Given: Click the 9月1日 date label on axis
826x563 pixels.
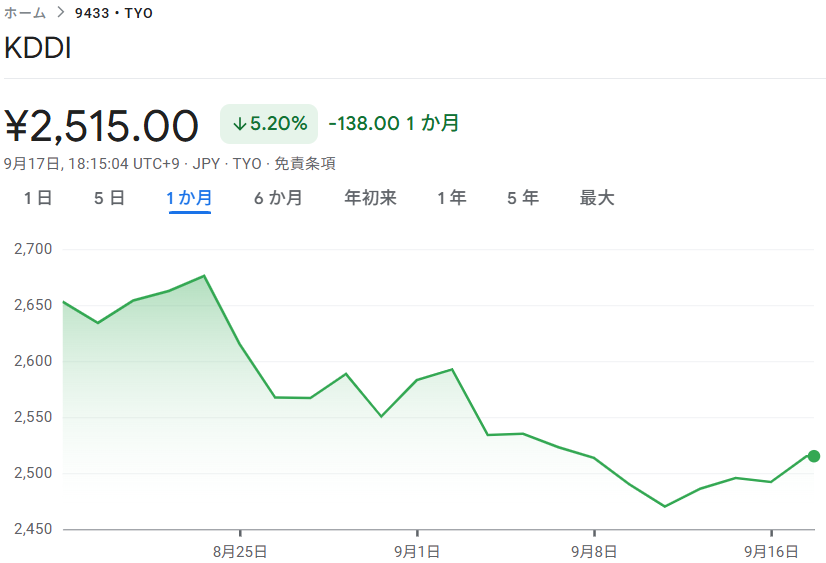Looking at the screenshot, I should [417, 550].
